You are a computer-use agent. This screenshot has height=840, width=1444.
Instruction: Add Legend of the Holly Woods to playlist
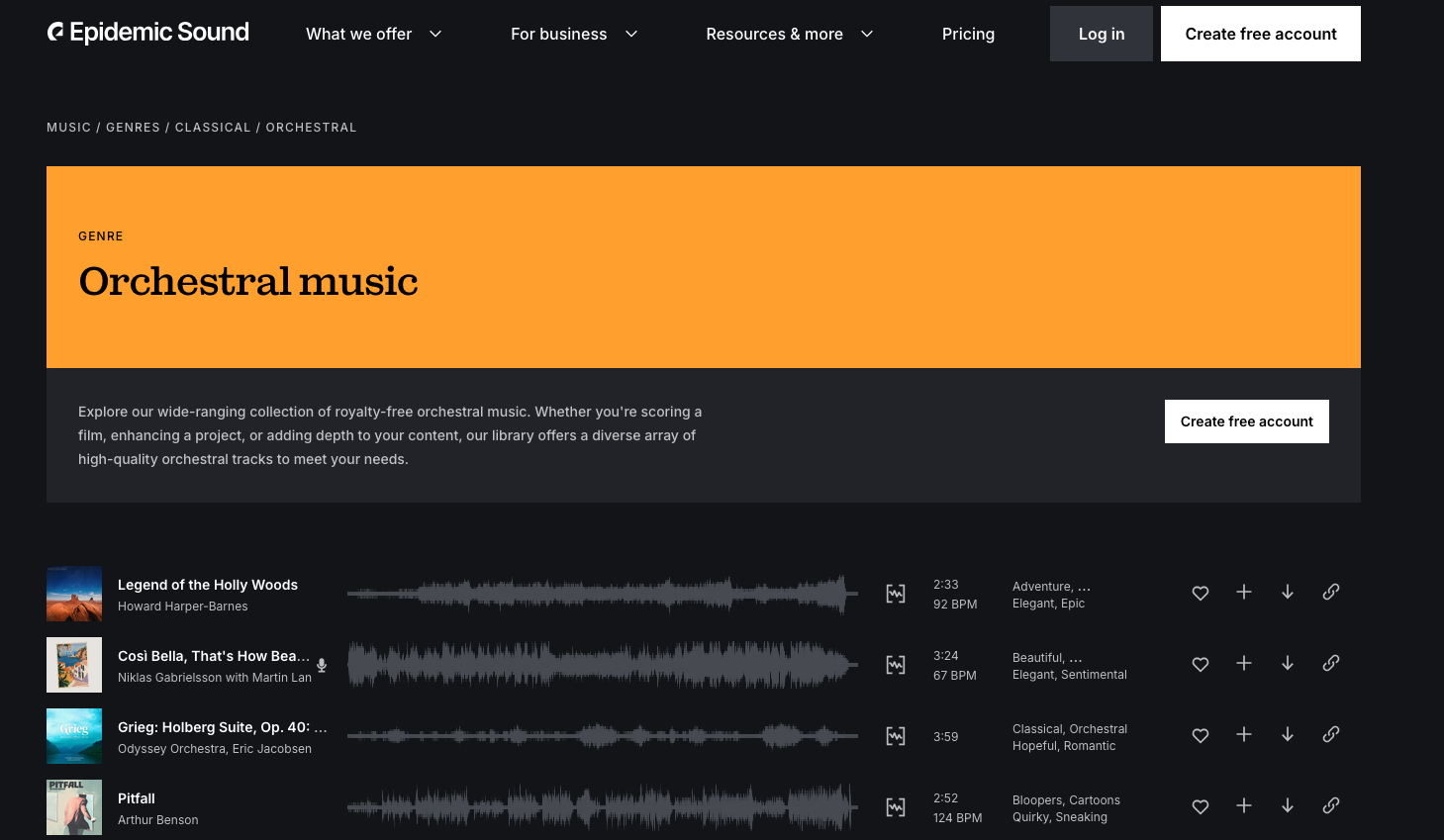(1244, 592)
